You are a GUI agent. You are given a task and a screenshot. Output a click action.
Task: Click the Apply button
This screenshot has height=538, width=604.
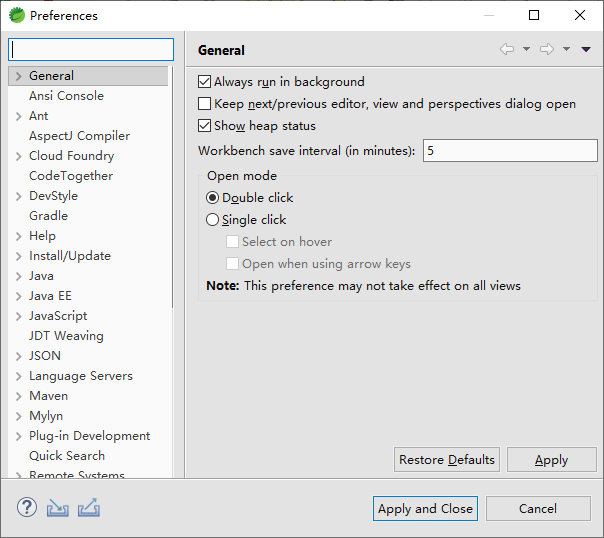point(552,459)
